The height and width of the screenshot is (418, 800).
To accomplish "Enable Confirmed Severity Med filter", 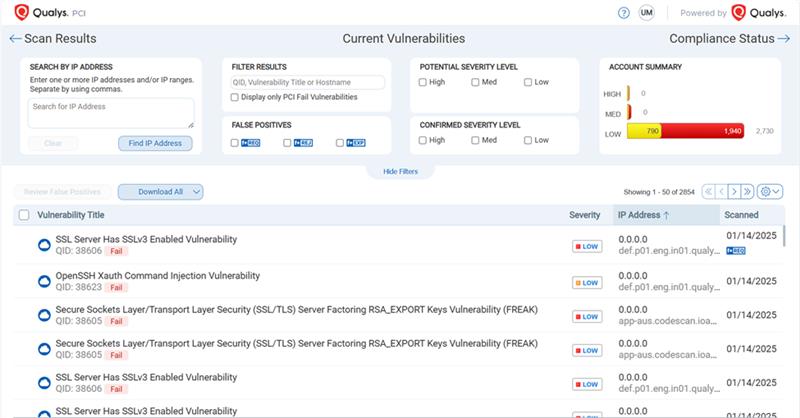I will 475,140.
